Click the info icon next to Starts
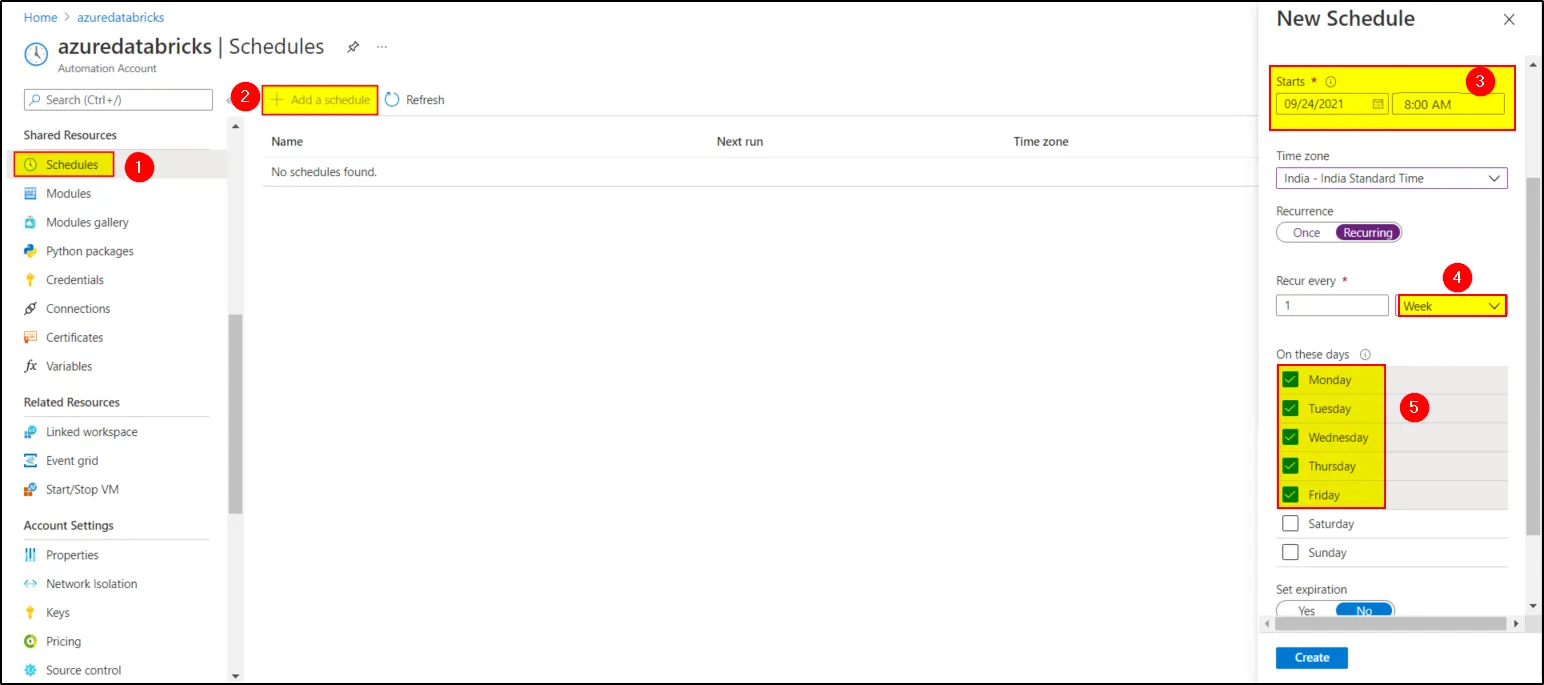The width and height of the screenshot is (1544, 685). click(x=1331, y=82)
